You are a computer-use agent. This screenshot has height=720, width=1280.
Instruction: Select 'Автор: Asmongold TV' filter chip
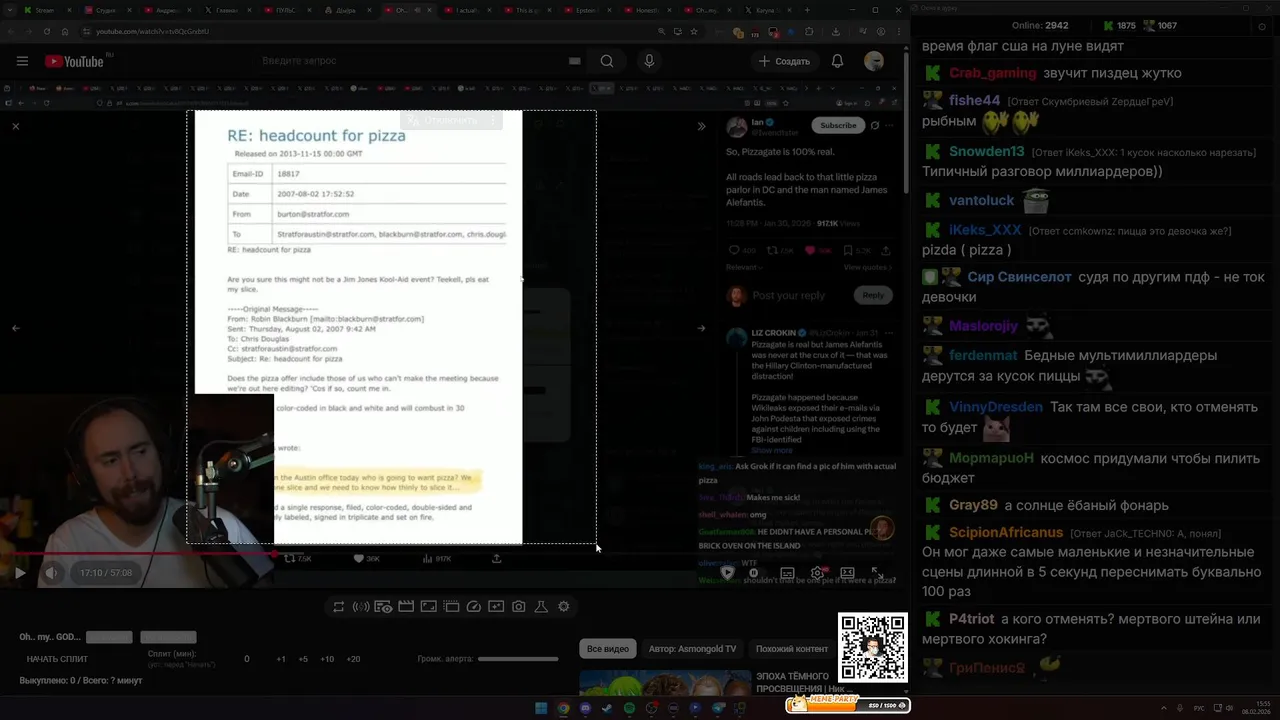point(692,648)
